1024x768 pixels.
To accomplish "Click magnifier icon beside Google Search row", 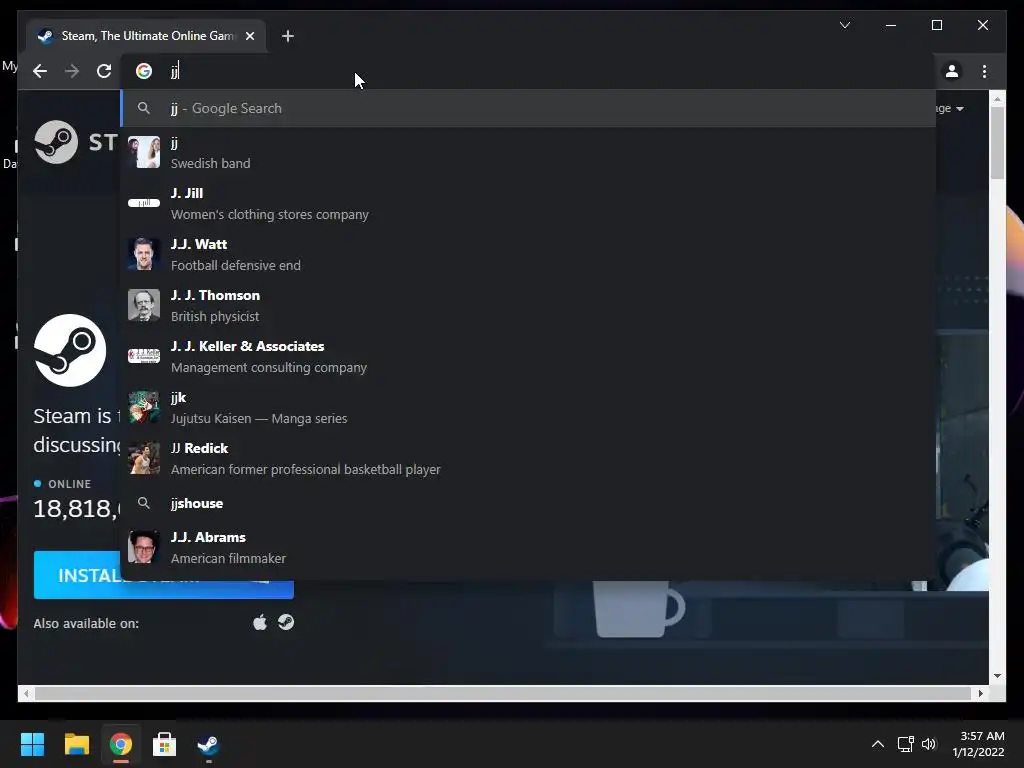I will coord(144,108).
